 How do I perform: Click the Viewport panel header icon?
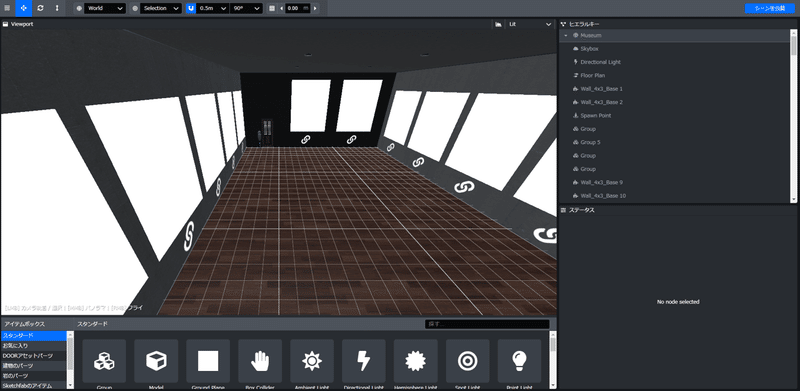[x=6, y=24]
